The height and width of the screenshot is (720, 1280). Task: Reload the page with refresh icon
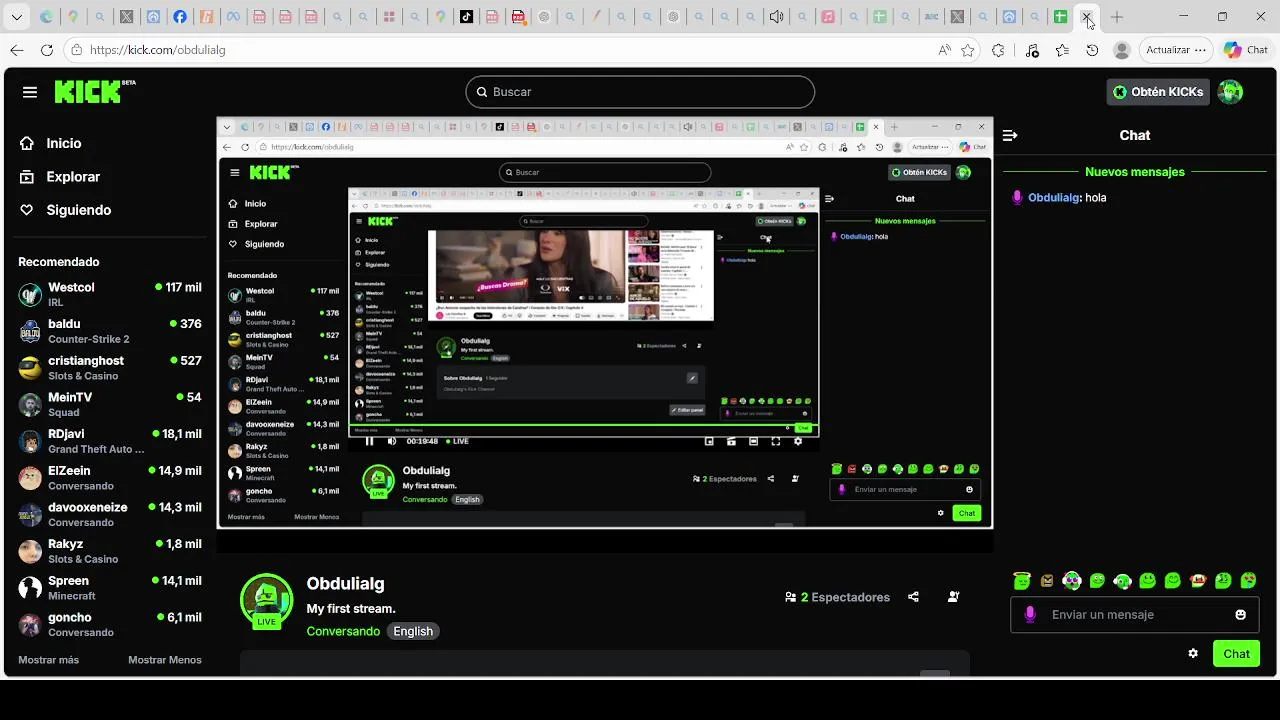(47, 50)
